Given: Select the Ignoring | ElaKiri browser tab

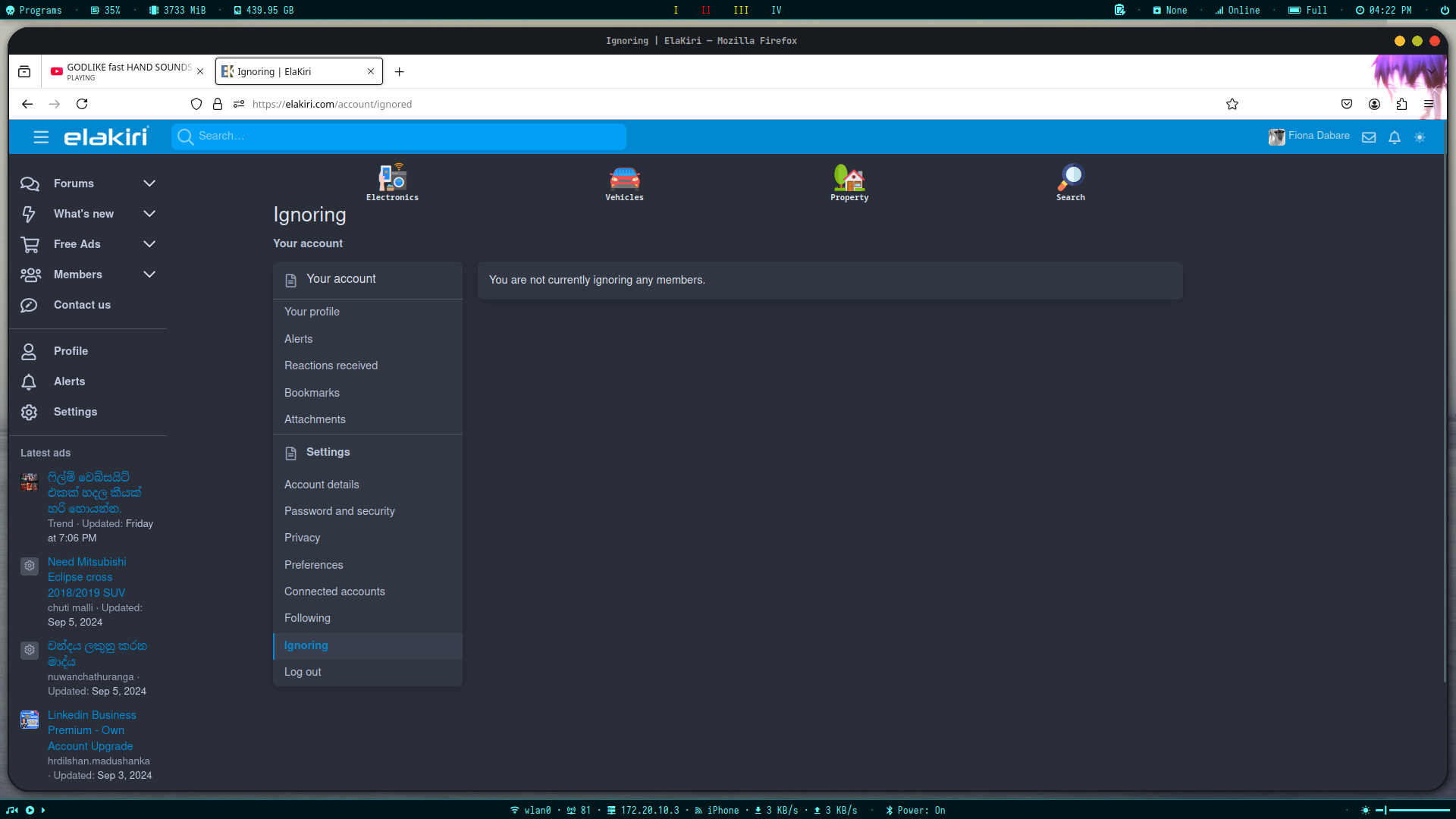Looking at the screenshot, I should 299,71.
